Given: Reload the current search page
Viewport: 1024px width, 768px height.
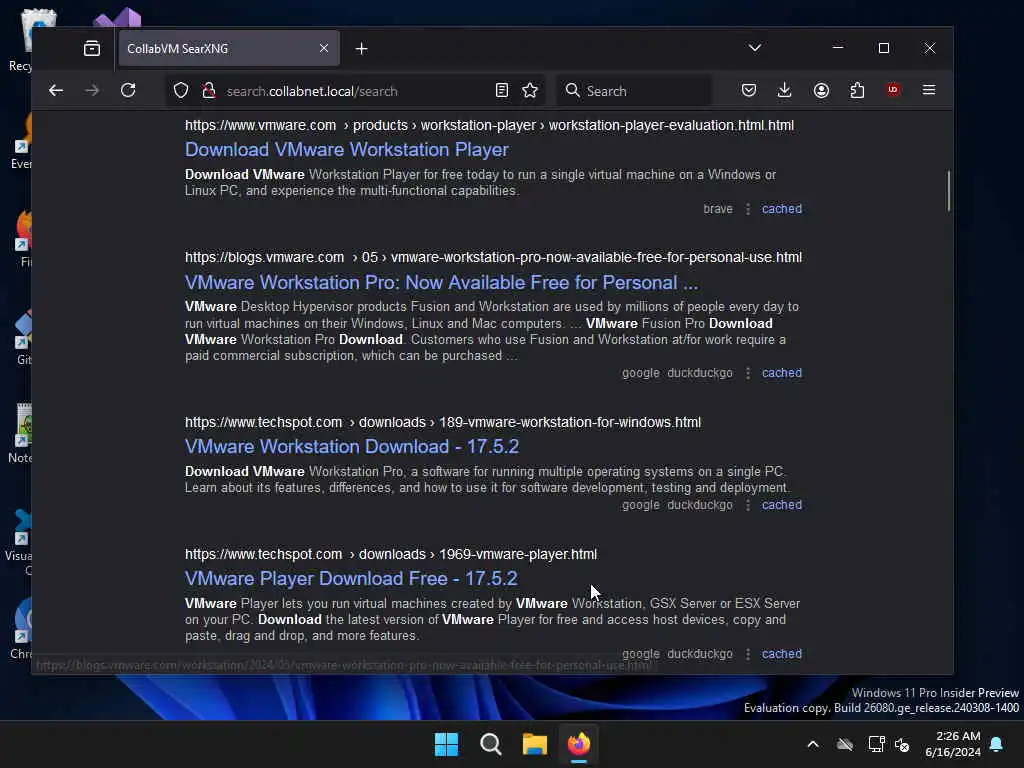Looking at the screenshot, I should point(128,91).
